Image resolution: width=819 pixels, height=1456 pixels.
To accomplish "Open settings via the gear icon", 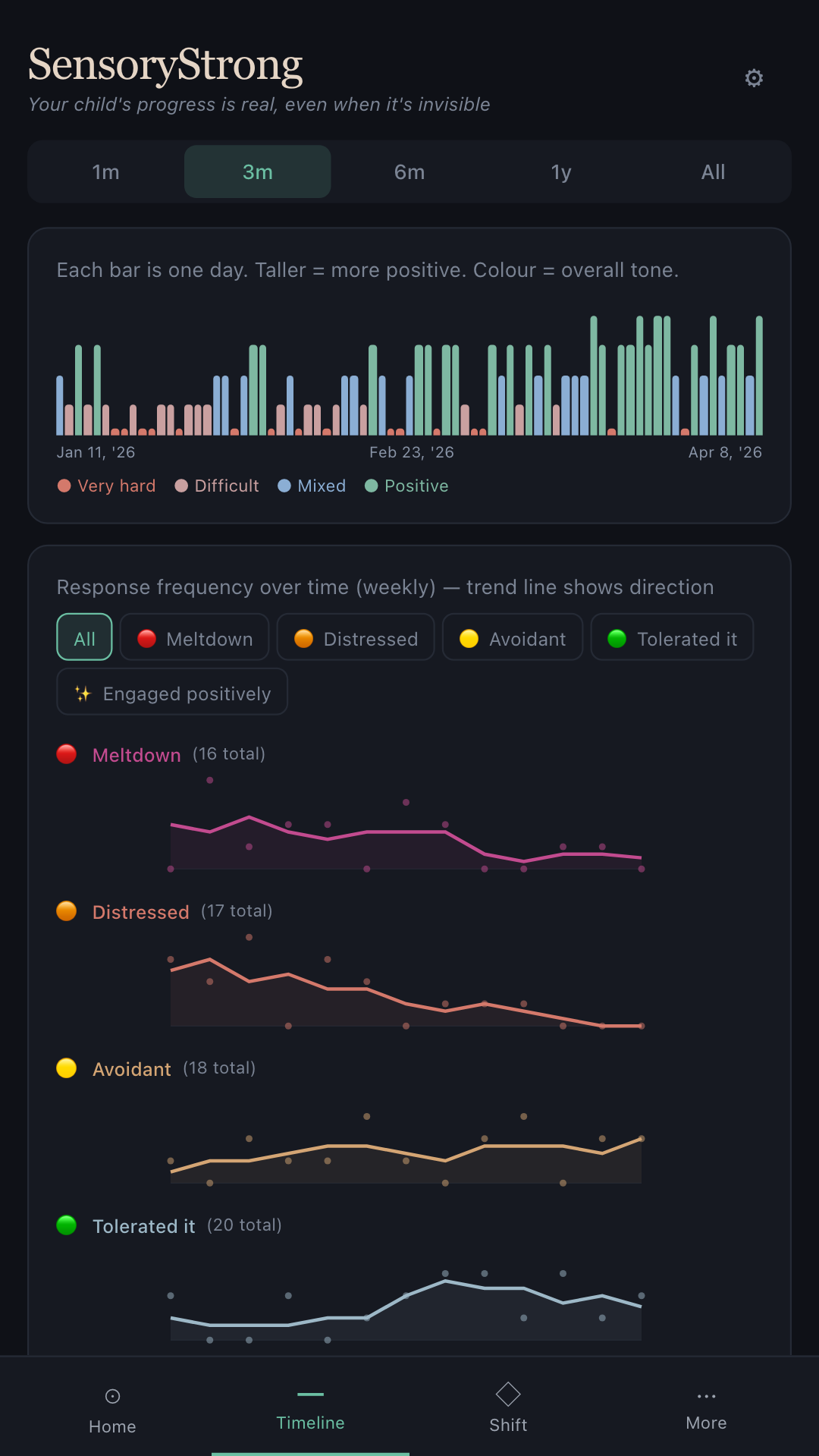I will pos(754,78).
